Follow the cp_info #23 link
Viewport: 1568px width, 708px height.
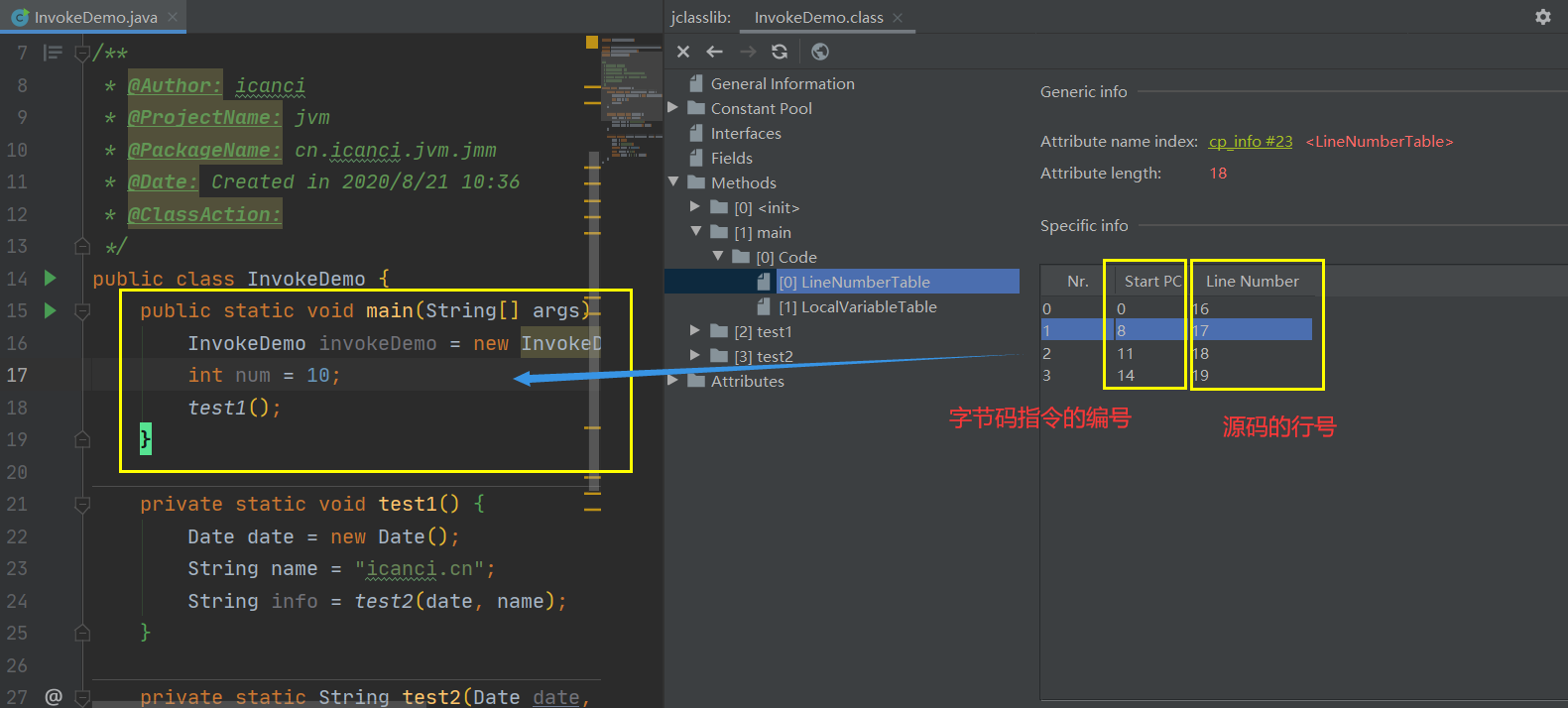[x=1251, y=142]
